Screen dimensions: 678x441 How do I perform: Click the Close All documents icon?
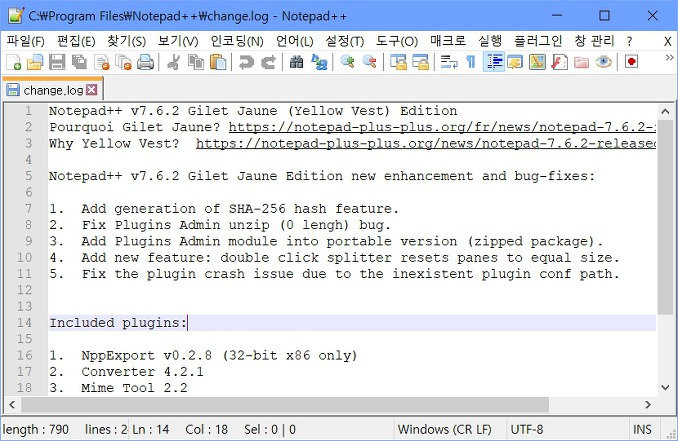click(x=124, y=62)
